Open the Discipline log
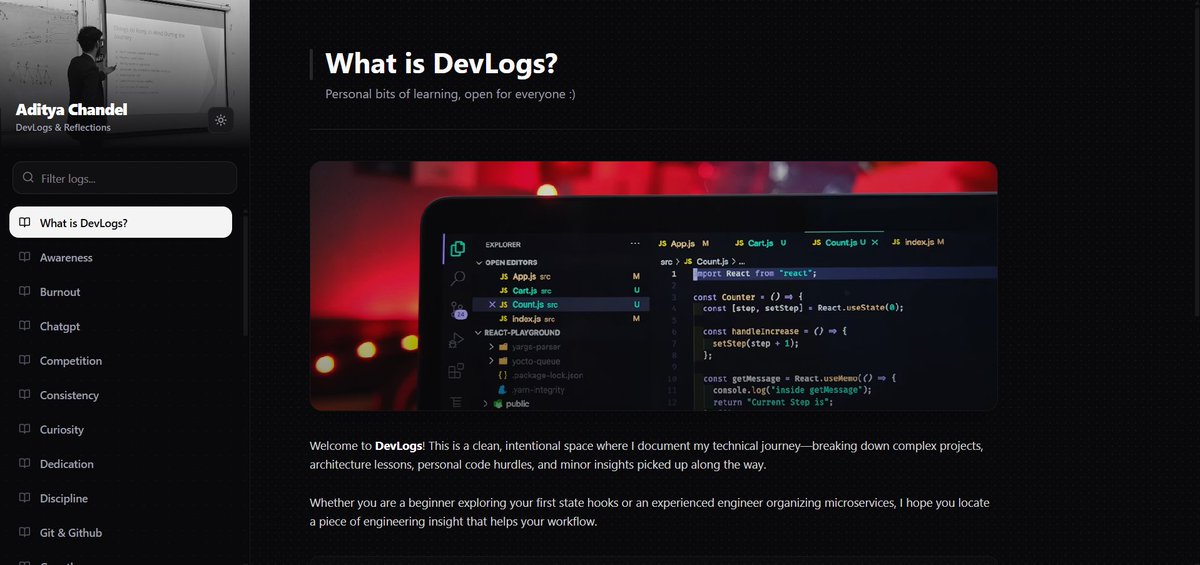Screen dimensions: 1200x565 pos(121,498)
